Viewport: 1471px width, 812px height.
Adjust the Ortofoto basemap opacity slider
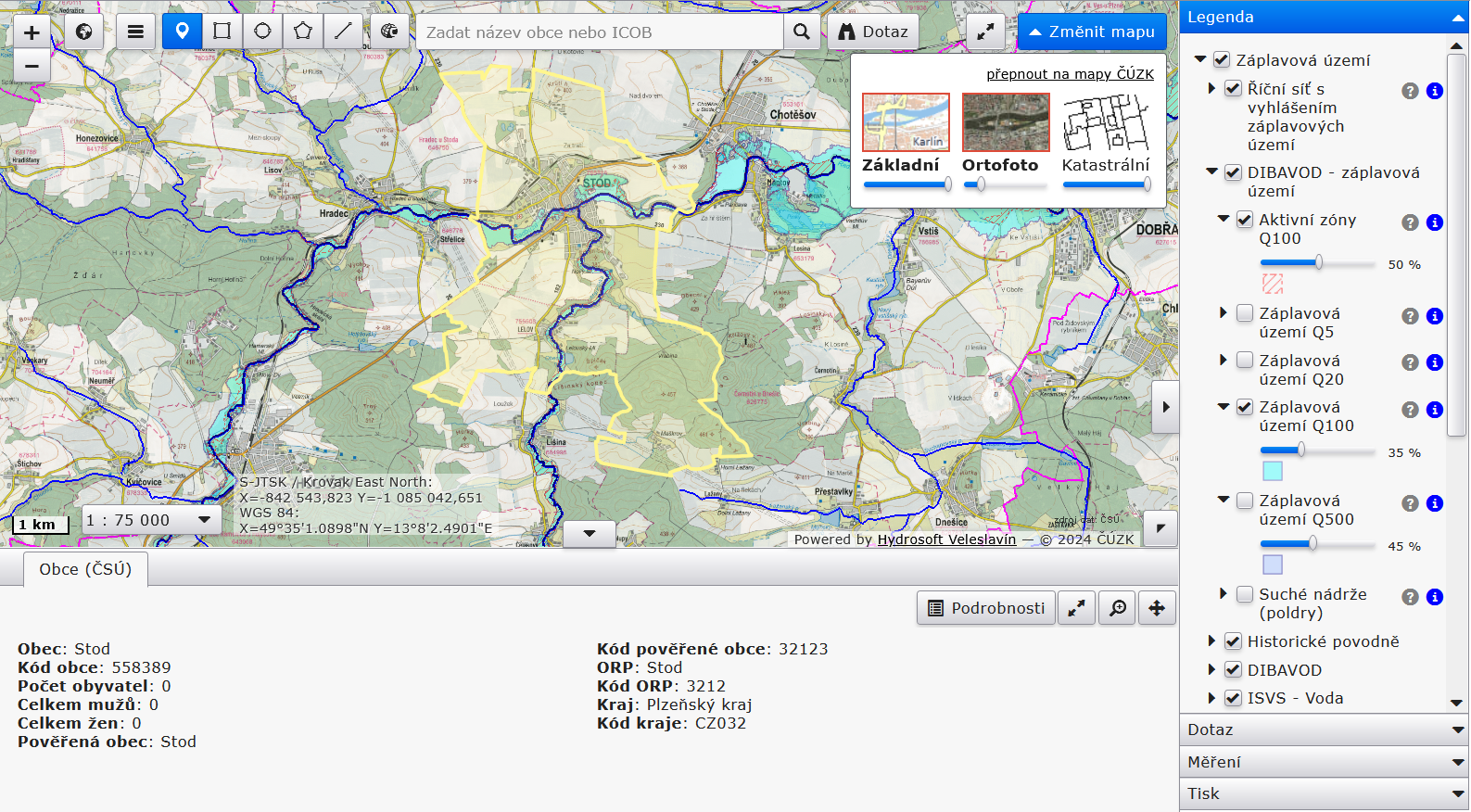(x=1006, y=184)
